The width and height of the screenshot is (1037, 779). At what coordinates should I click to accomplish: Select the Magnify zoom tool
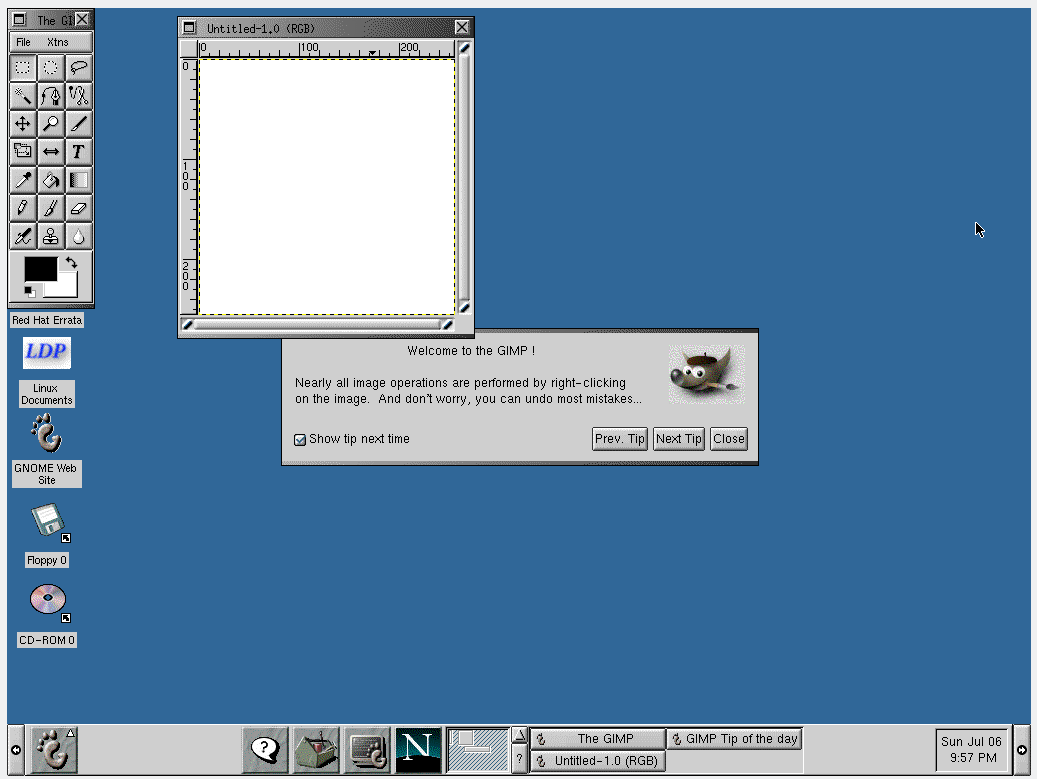pos(50,124)
